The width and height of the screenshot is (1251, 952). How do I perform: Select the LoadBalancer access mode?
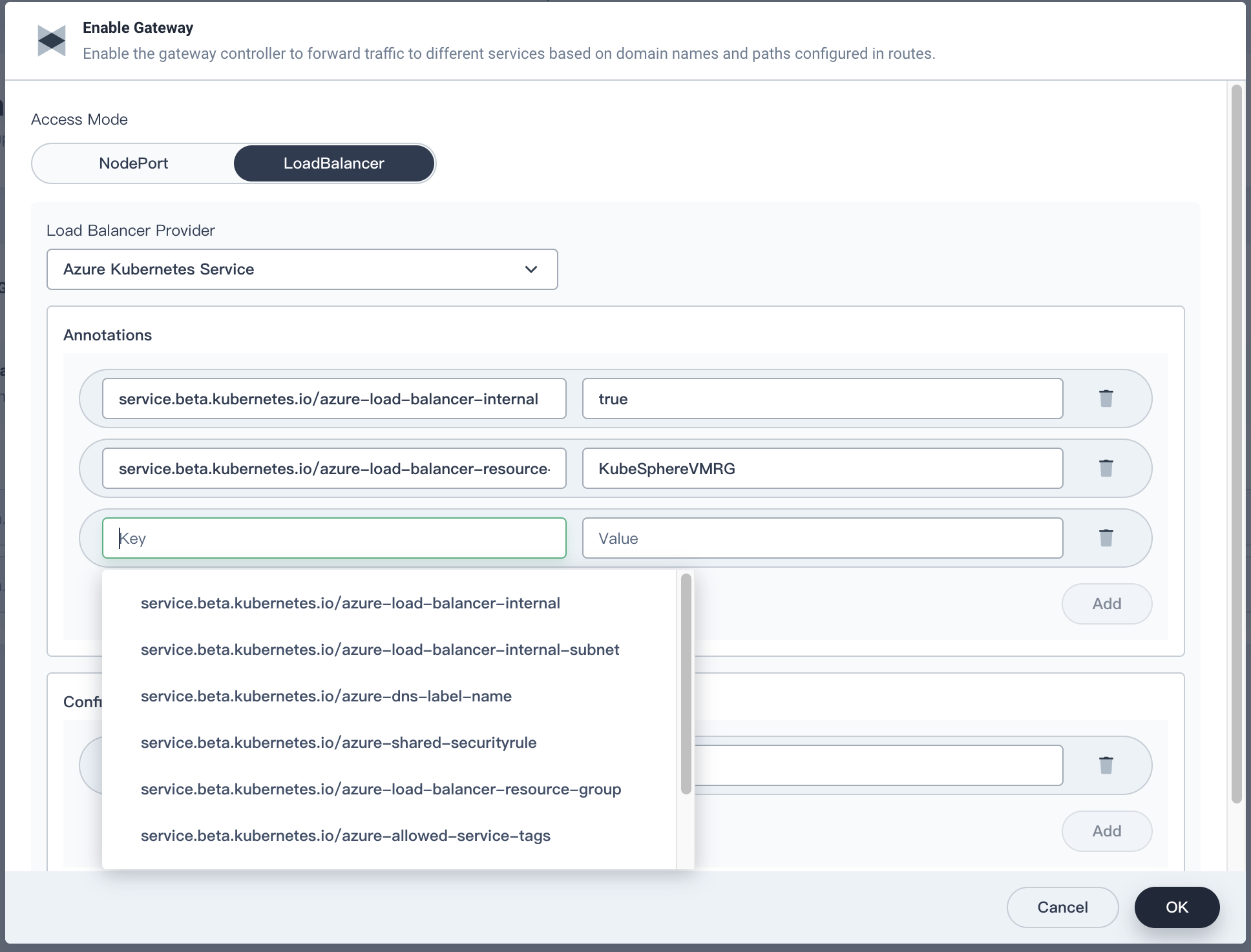coord(333,163)
